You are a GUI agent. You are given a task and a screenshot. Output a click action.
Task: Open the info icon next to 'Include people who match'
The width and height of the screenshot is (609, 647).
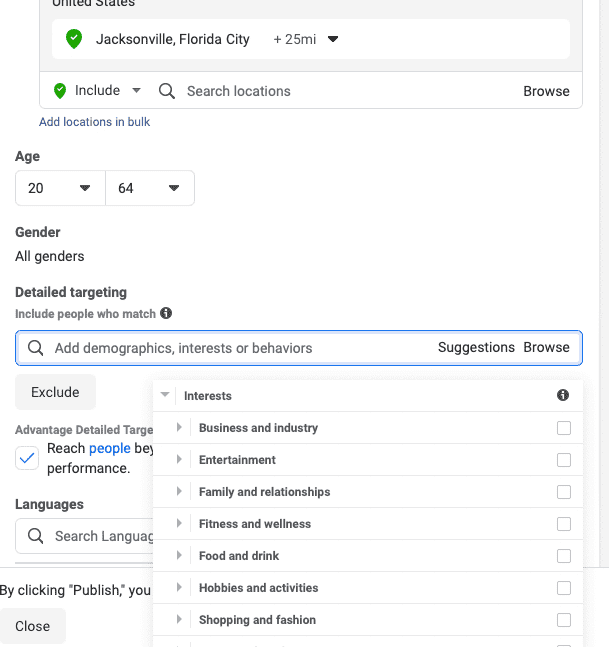point(166,313)
